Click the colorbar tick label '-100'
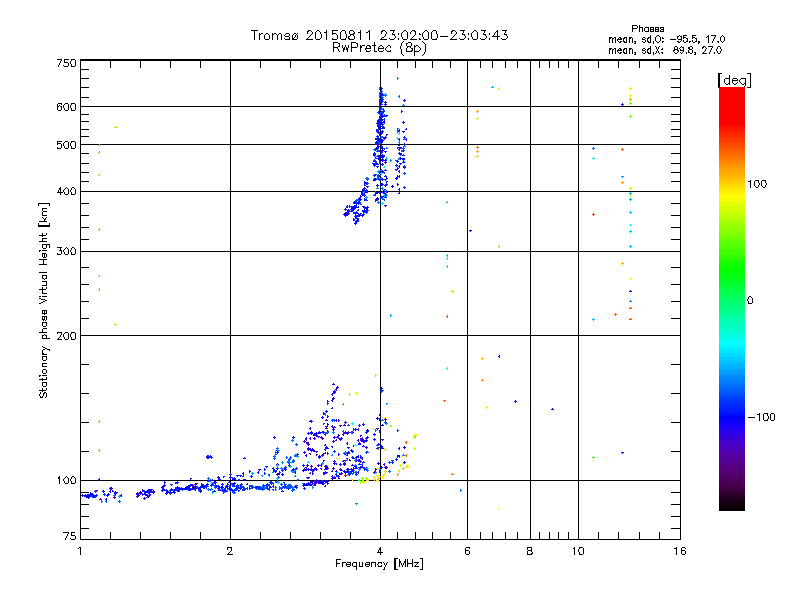This screenshot has height=600, width=800. tap(761, 417)
